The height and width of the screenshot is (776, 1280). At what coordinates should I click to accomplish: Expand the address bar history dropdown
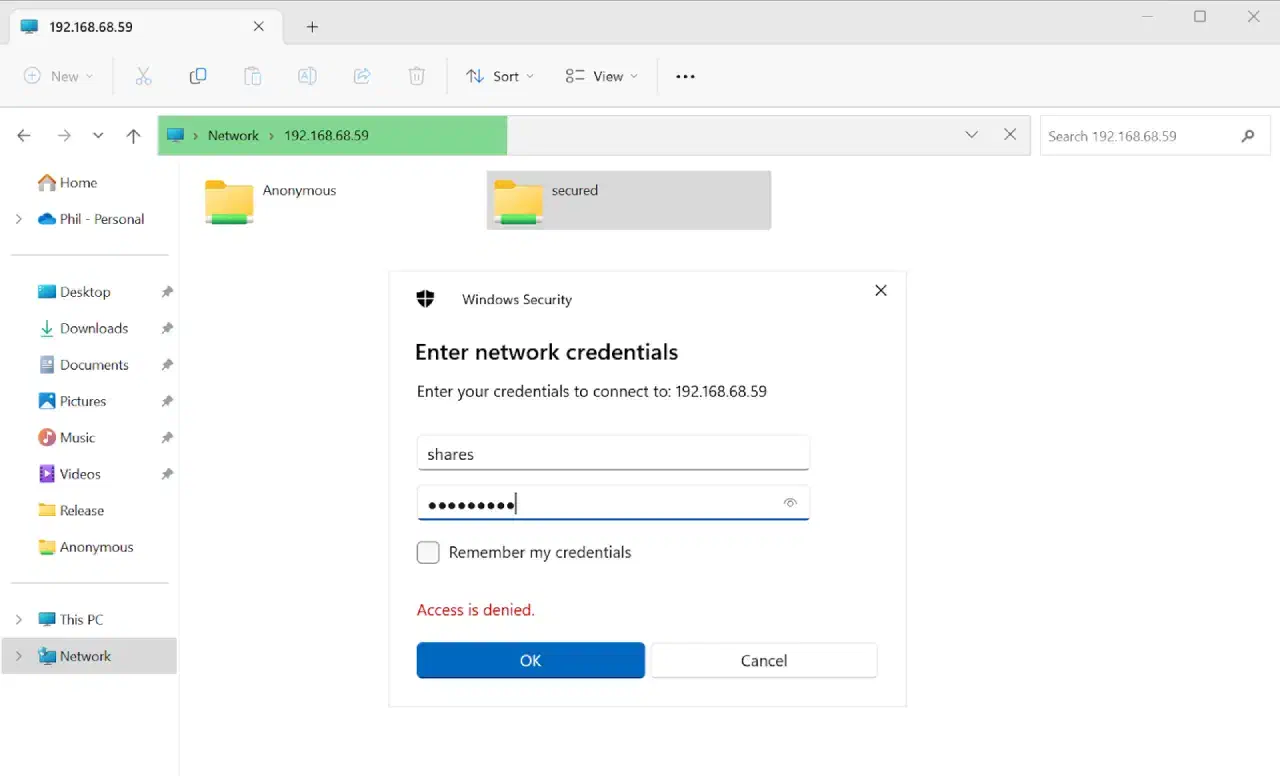[971, 135]
